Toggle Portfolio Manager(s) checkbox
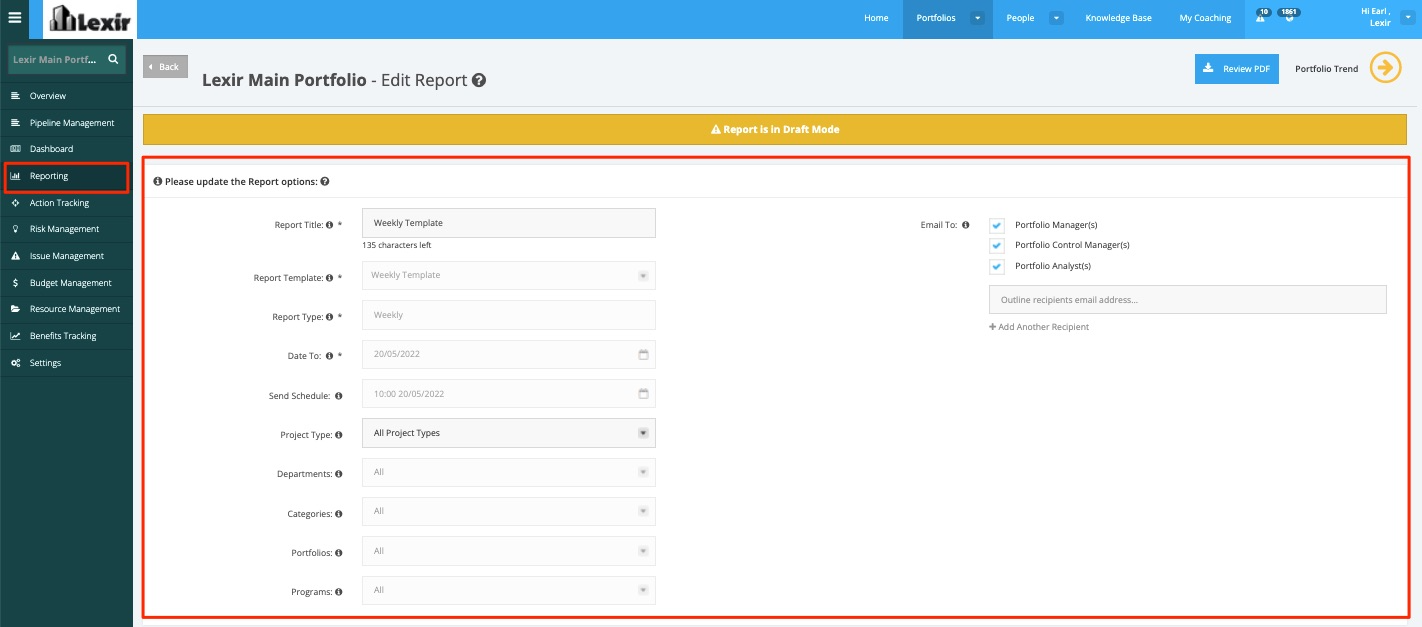 coord(997,226)
